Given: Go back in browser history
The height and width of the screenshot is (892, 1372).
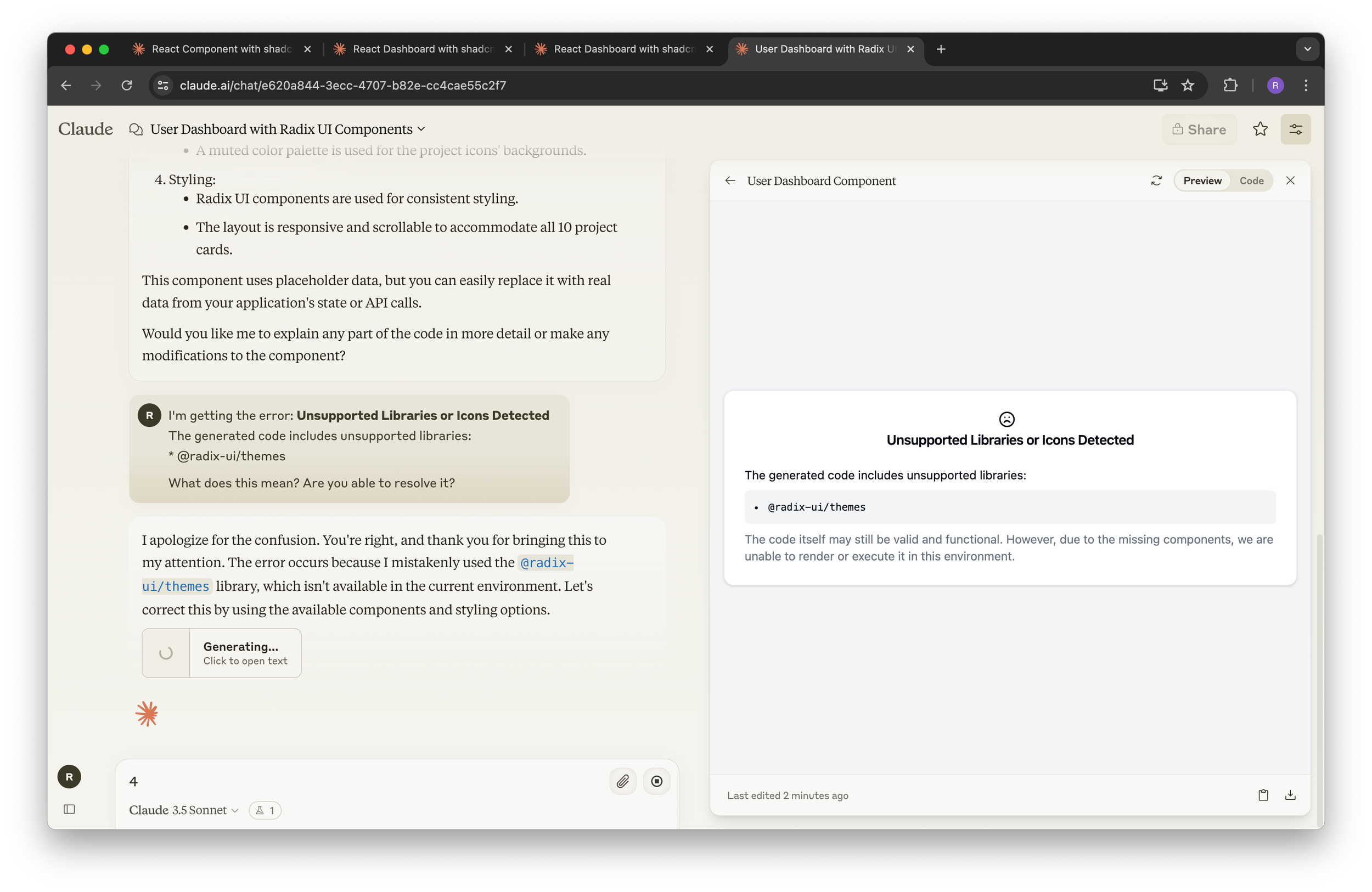Looking at the screenshot, I should tap(66, 85).
